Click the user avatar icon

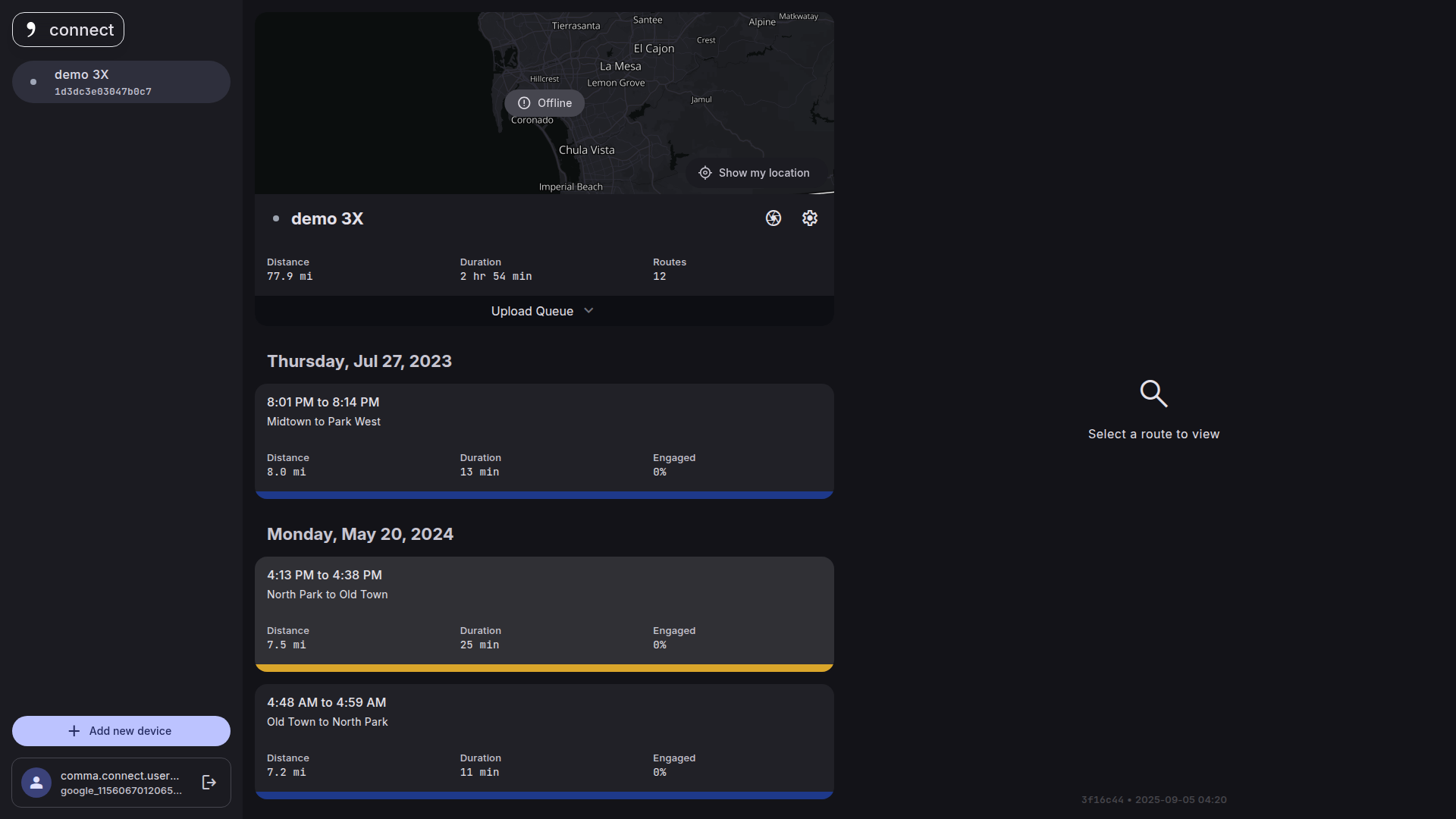point(36,782)
